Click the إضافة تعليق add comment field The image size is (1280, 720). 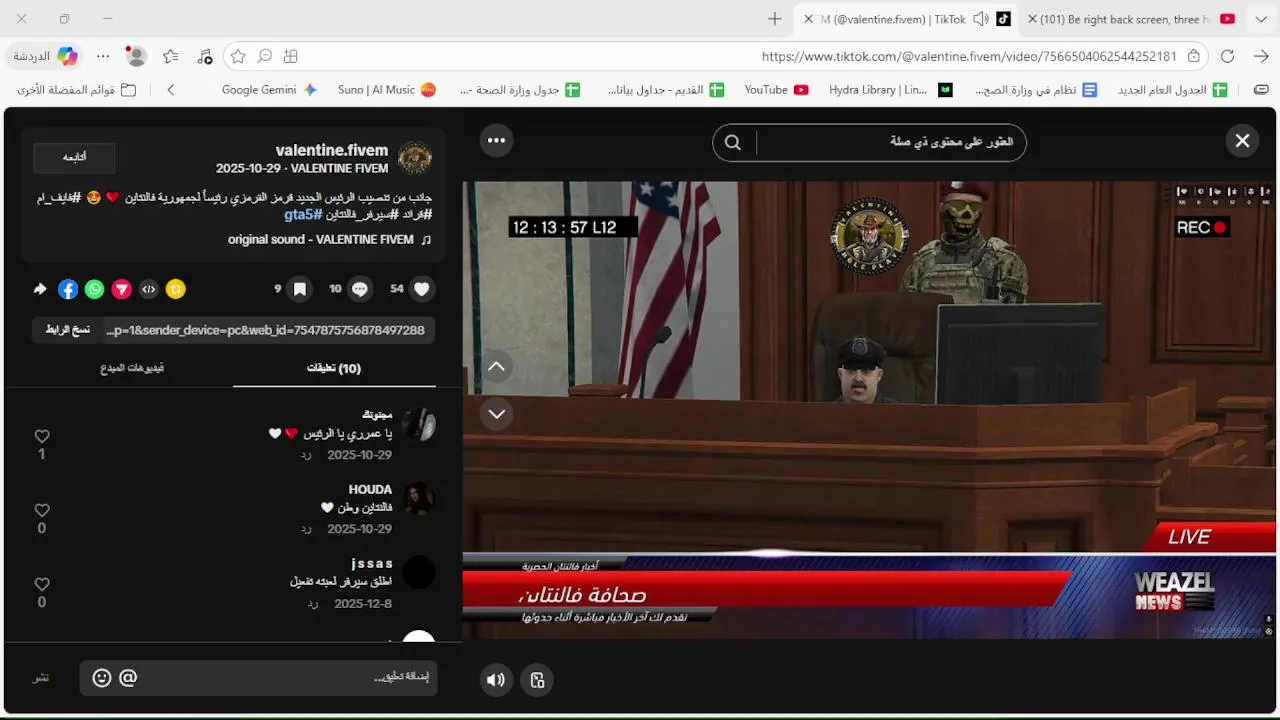tap(259, 678)
